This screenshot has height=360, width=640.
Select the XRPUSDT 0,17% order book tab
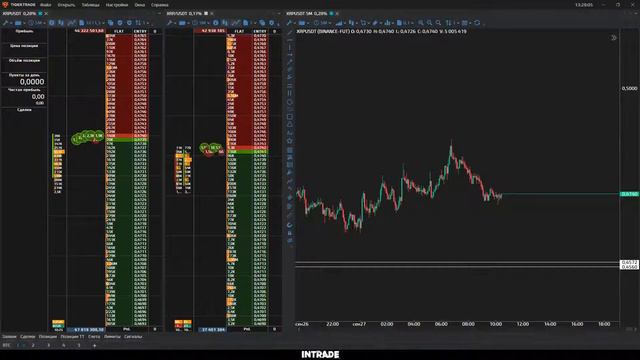184,13
